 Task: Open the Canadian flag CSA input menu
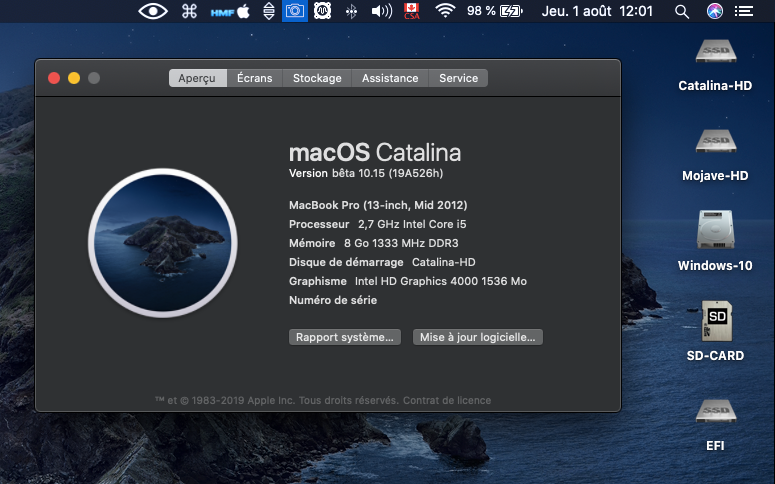[x=412, y=11]
